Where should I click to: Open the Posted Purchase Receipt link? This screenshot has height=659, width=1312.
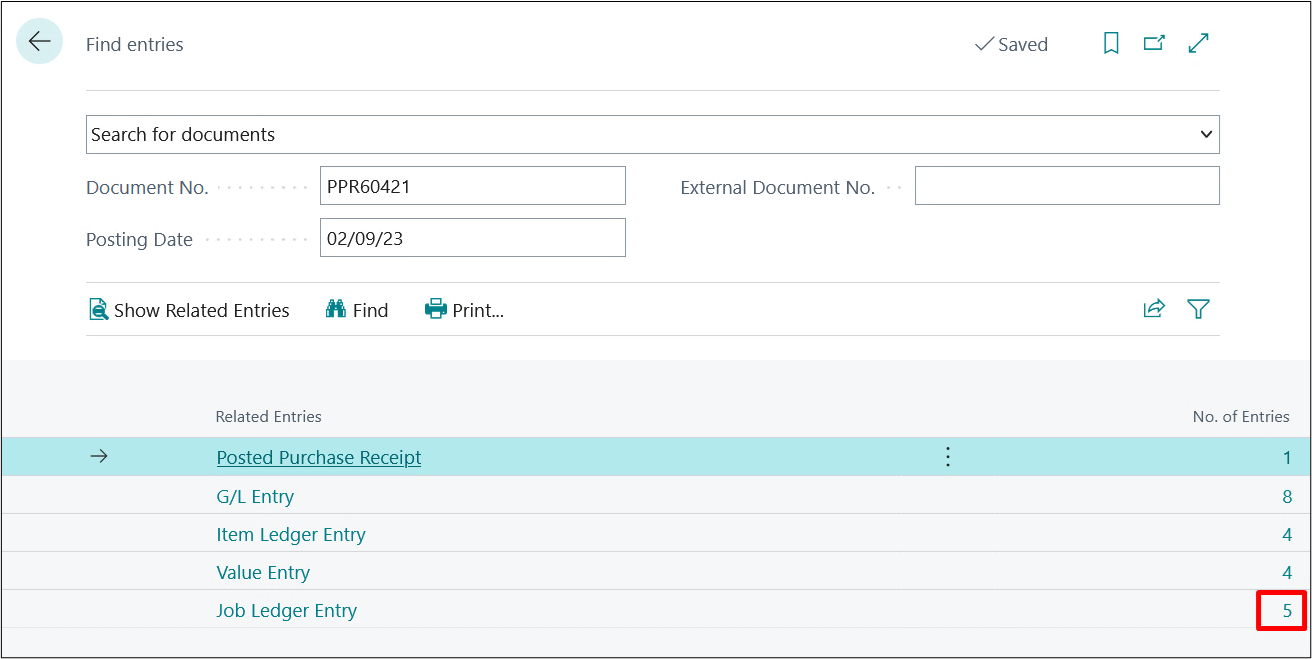(318, 457)
